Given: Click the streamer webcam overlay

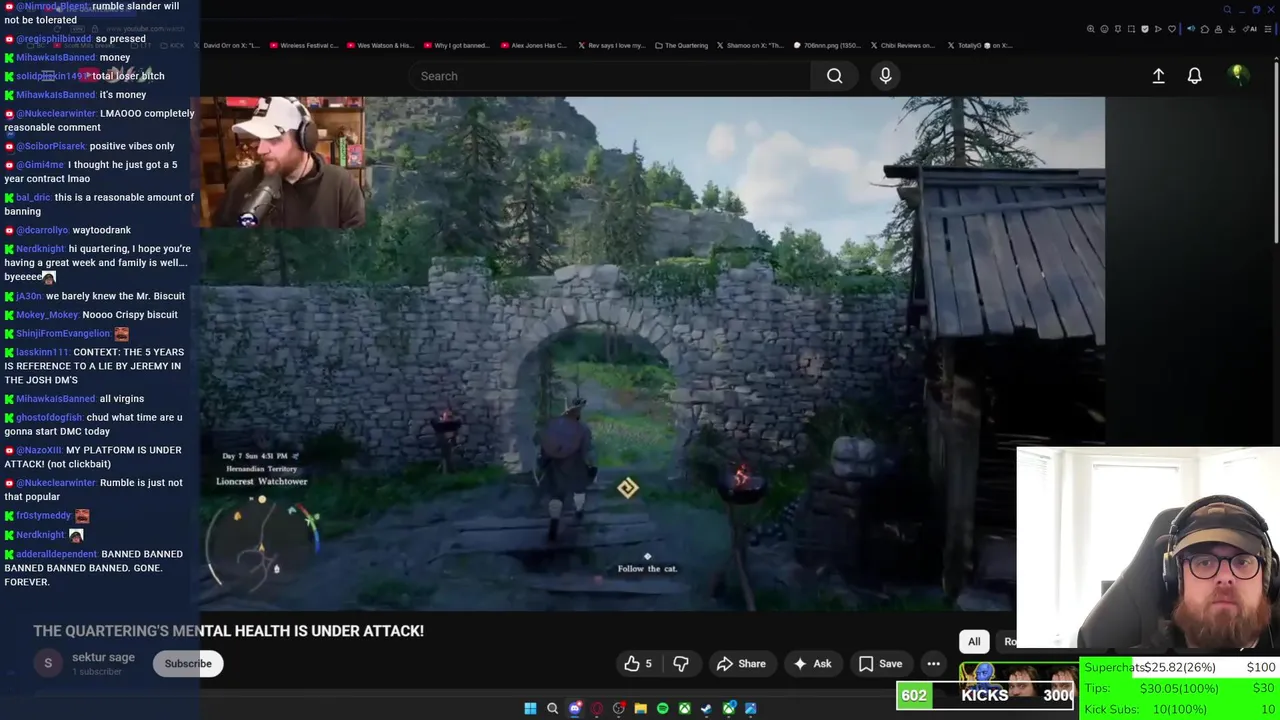Looking at the screenshot, I should tap(1148, 548).
